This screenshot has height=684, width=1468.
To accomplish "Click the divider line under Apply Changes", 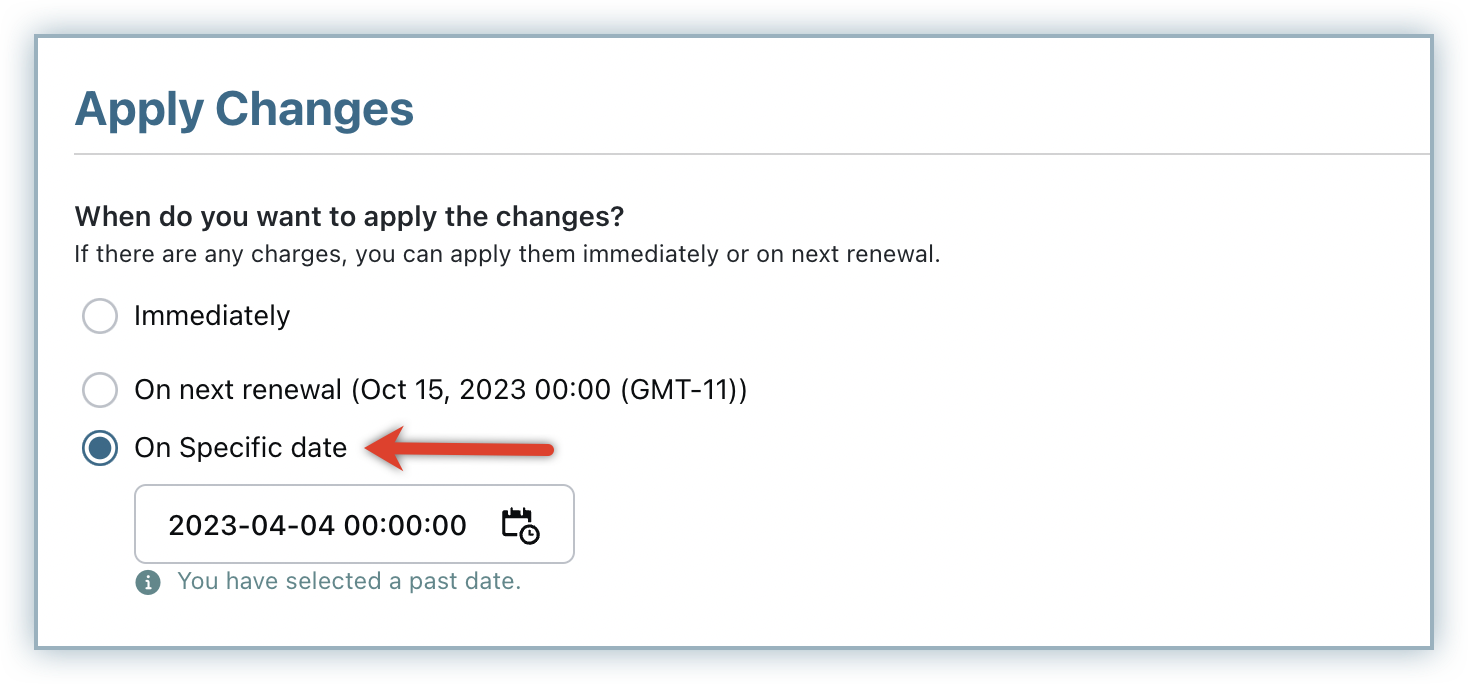I will 750,154.
